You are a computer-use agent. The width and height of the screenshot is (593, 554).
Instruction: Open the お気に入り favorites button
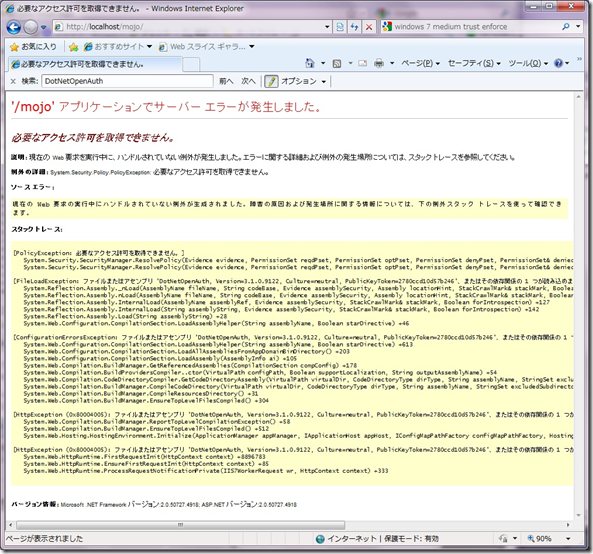33,47
